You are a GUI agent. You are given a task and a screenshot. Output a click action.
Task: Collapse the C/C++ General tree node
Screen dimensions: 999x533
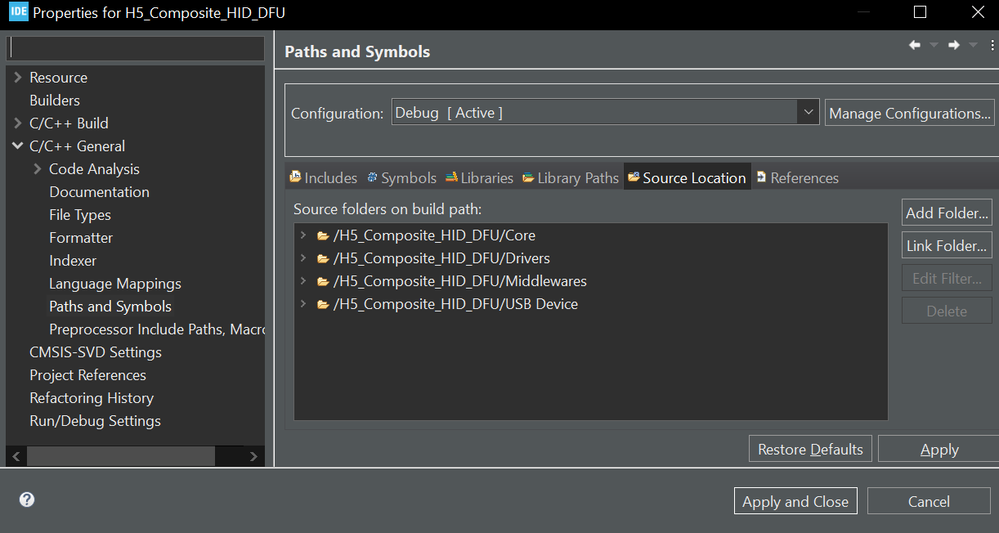[18, 146]
